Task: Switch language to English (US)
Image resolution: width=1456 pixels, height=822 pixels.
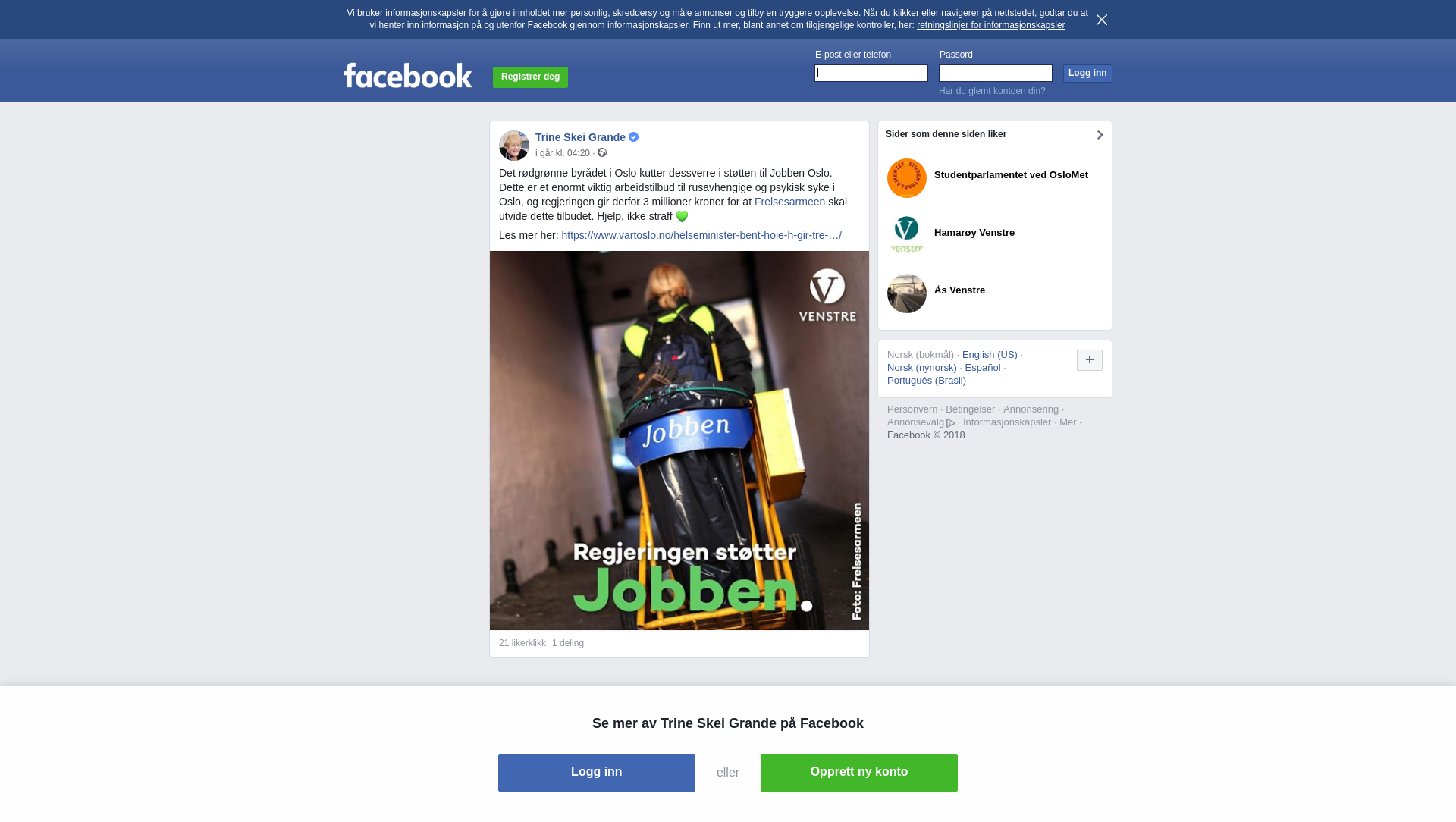Action: pyautogui.click(x=990, y=355)
